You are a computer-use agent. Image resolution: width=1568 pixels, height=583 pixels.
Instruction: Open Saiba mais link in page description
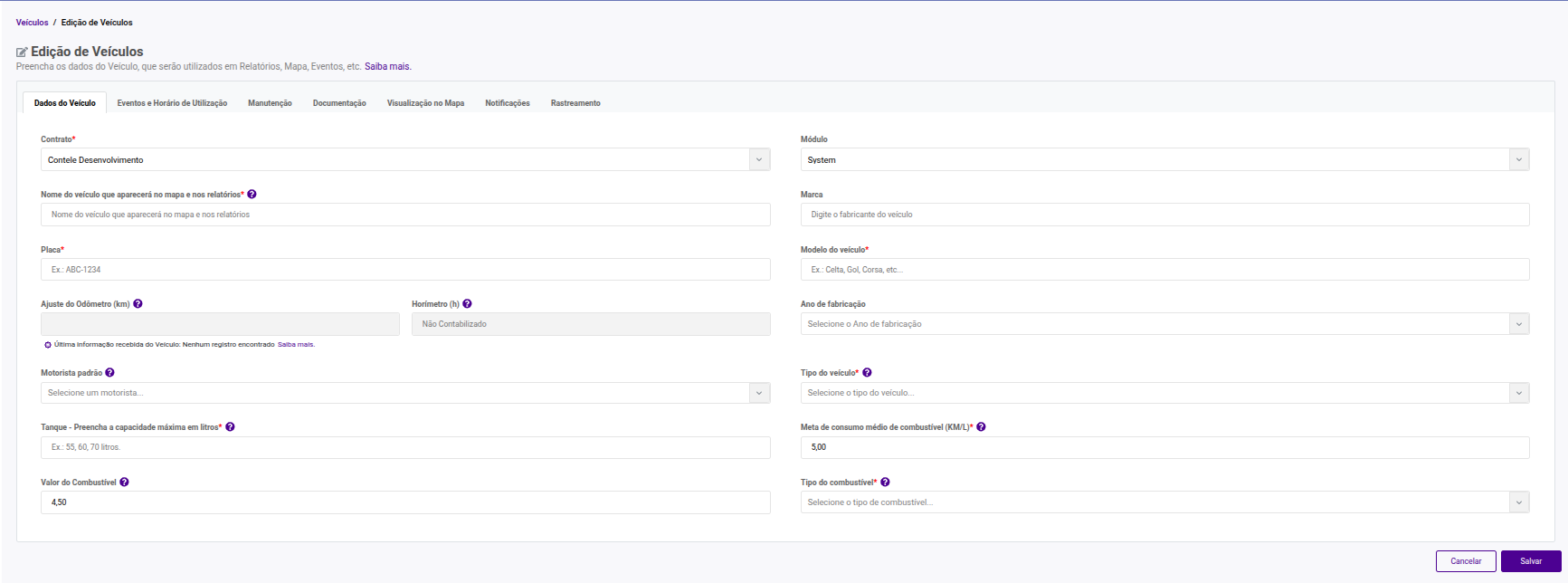pos(387,67)
